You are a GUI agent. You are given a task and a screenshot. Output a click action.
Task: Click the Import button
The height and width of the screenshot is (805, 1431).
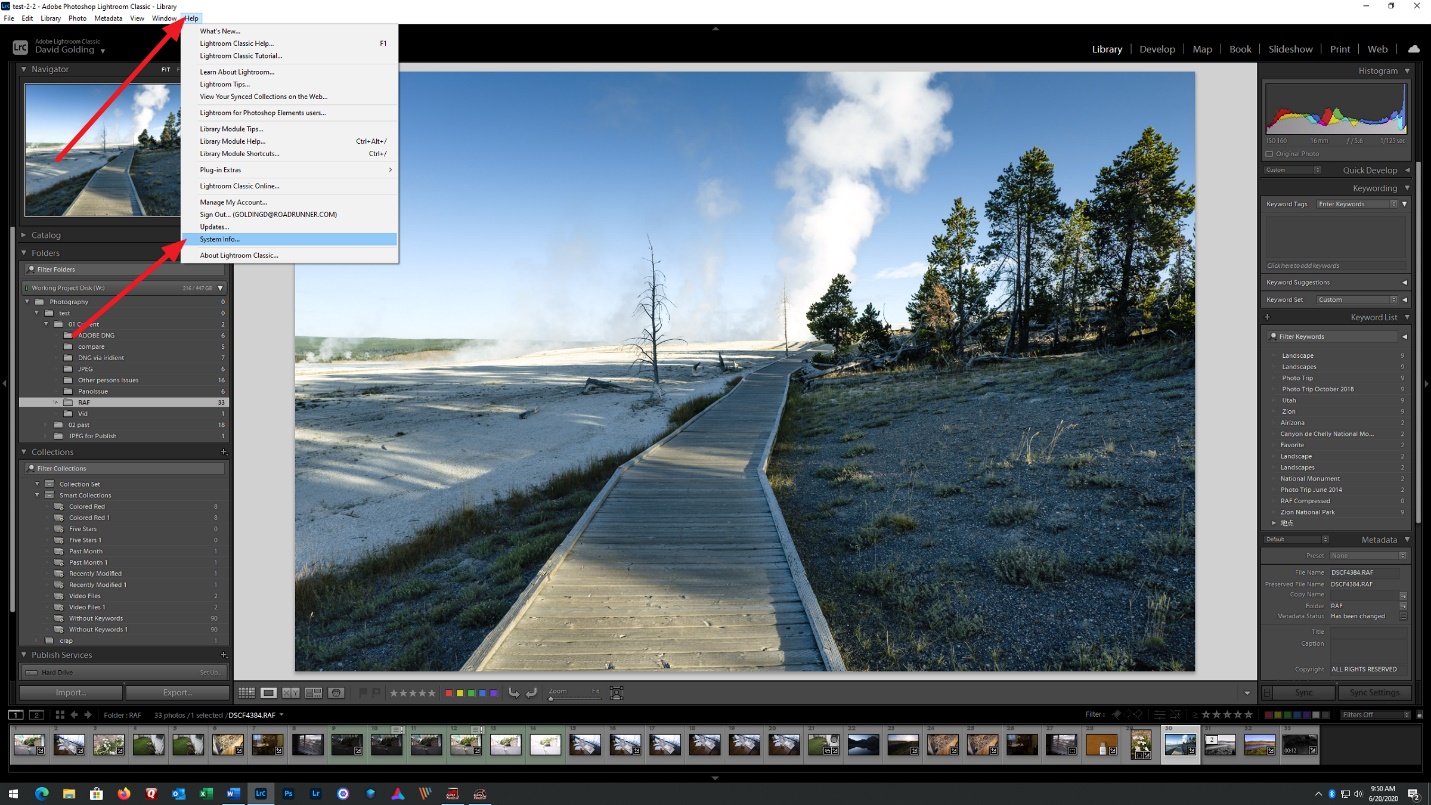[70, 692]
